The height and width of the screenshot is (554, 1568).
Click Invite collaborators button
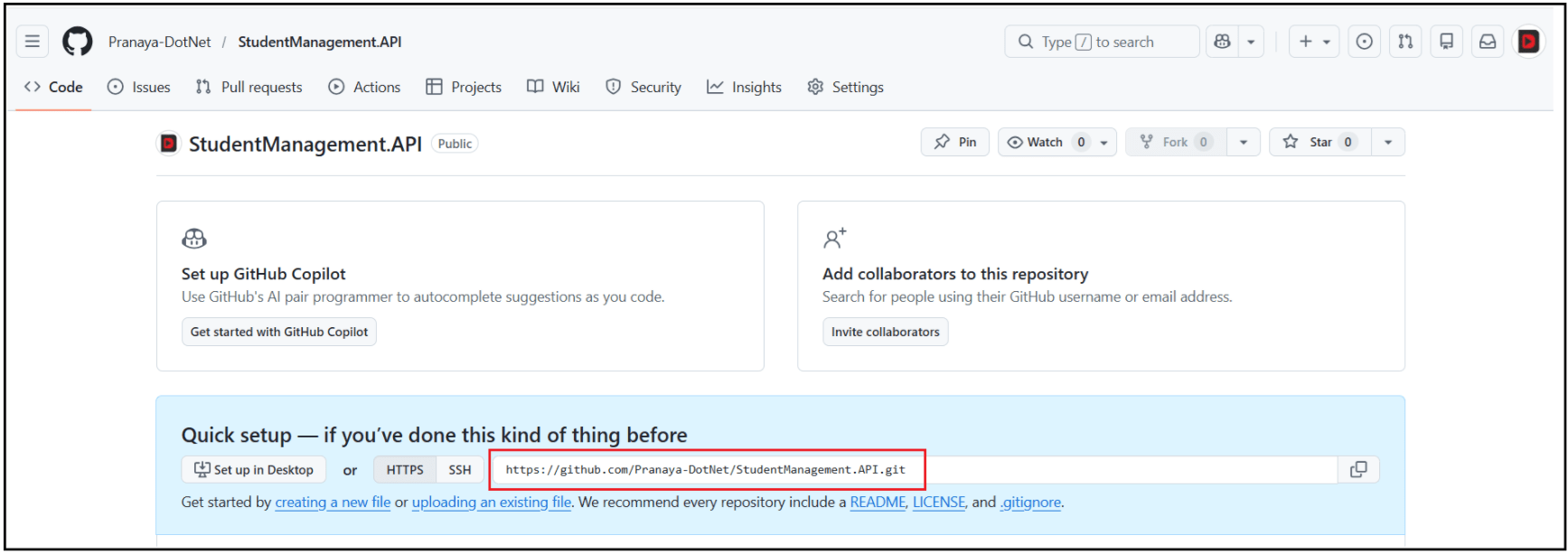click(x=886, y=332)
